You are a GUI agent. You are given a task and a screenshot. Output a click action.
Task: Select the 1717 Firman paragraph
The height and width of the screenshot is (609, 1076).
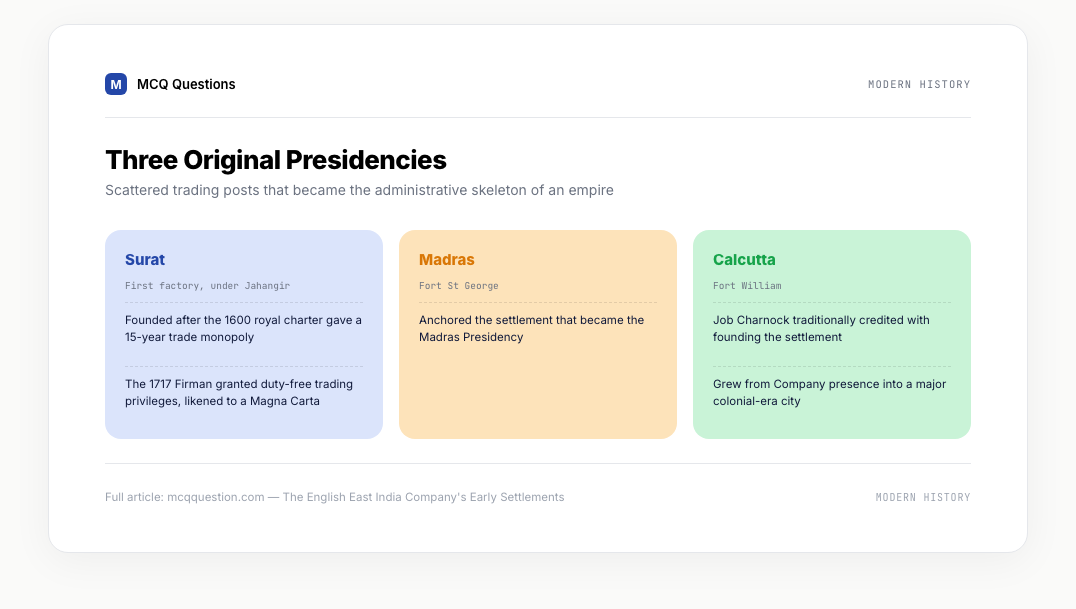click(239, 393)
